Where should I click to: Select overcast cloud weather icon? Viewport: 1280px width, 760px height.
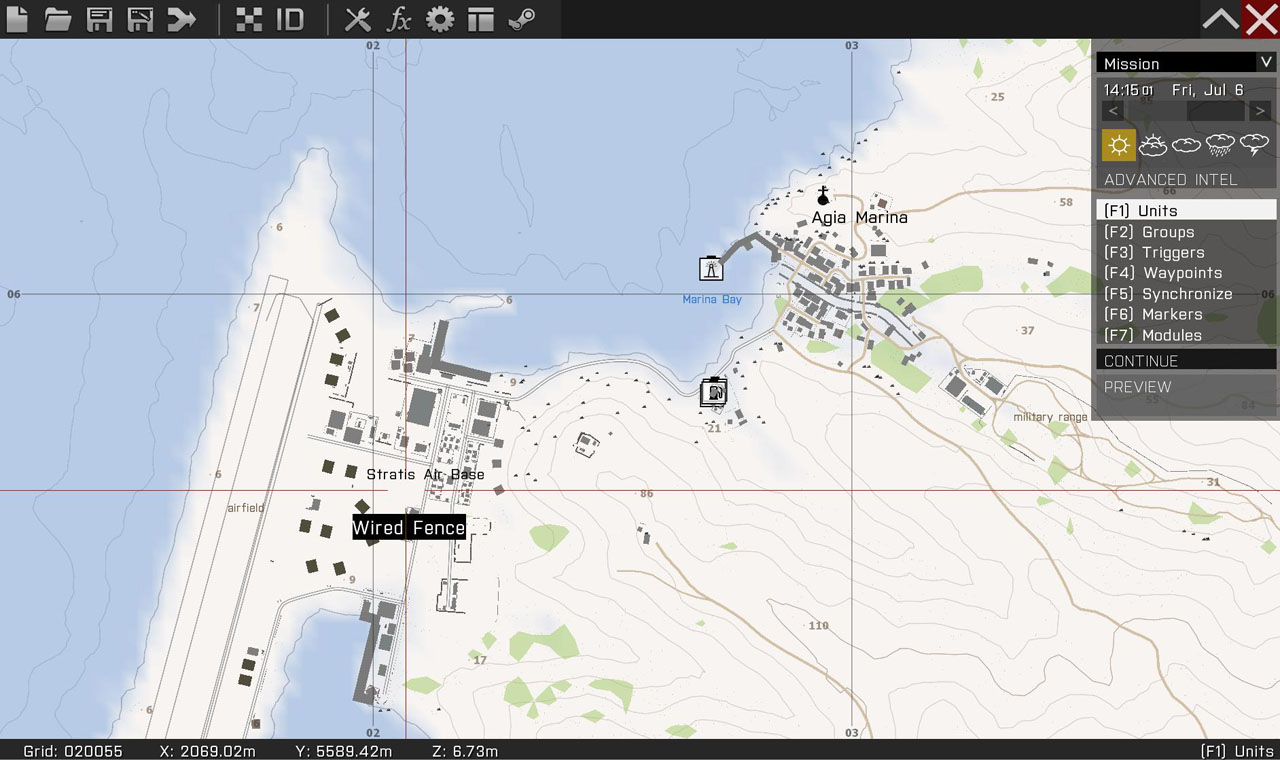tap(1187, 145)
